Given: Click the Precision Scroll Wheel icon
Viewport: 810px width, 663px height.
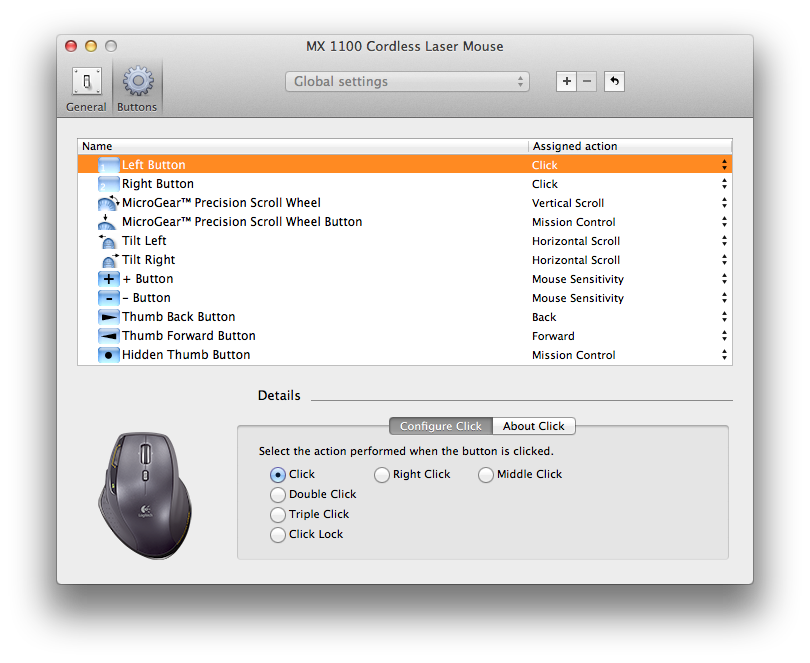Looking at the screenshot, I should [x=108, y=203].
